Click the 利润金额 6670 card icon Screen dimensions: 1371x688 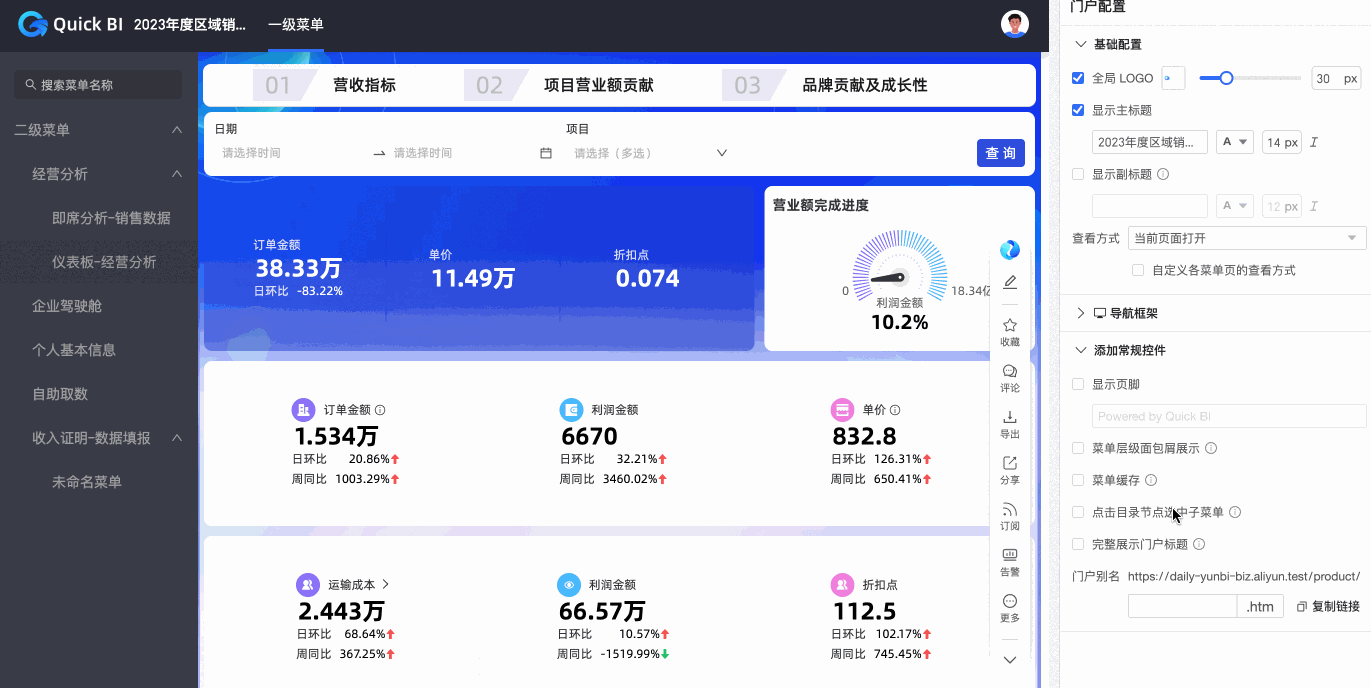point(571,410)
